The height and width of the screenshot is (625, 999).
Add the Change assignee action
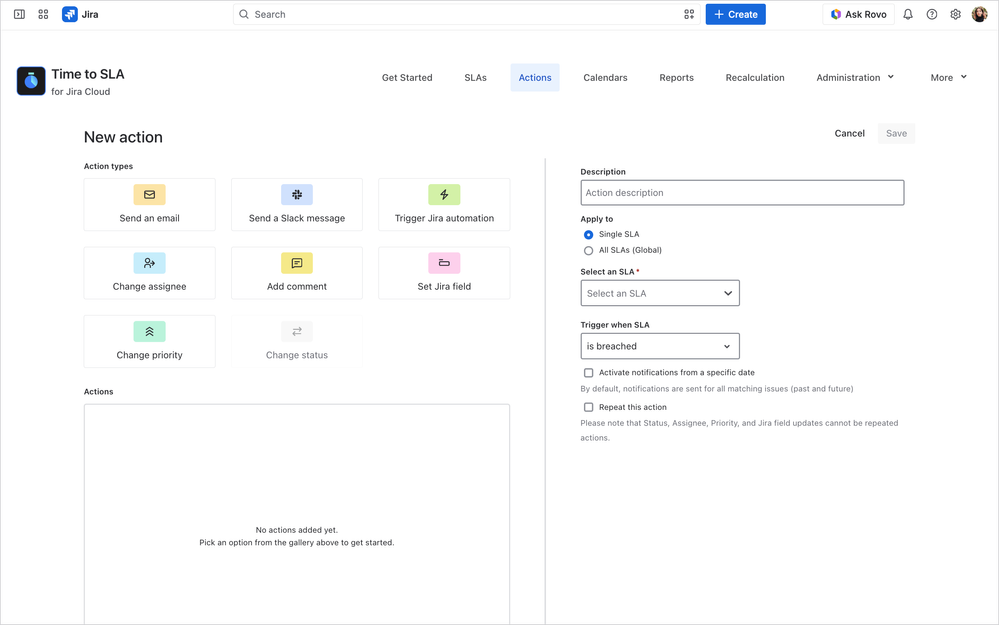tap(150, 273)
